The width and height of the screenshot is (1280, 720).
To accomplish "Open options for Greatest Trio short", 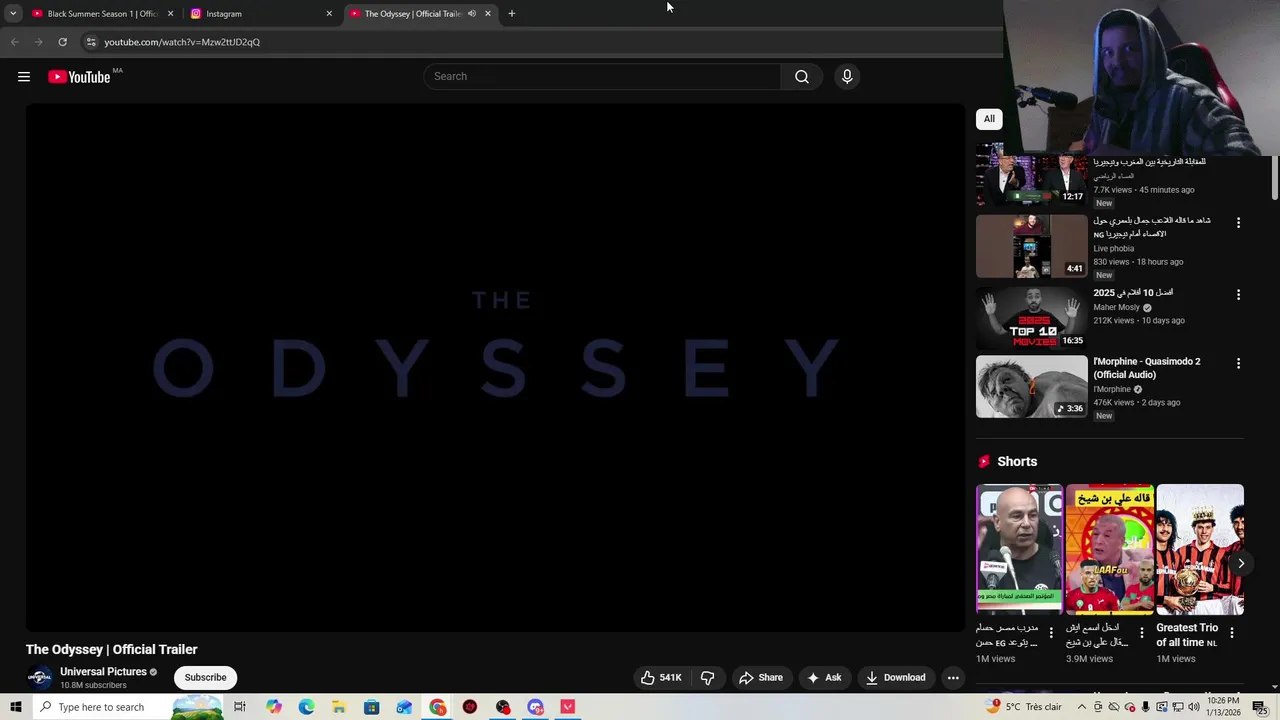I will click(1232, 633).
